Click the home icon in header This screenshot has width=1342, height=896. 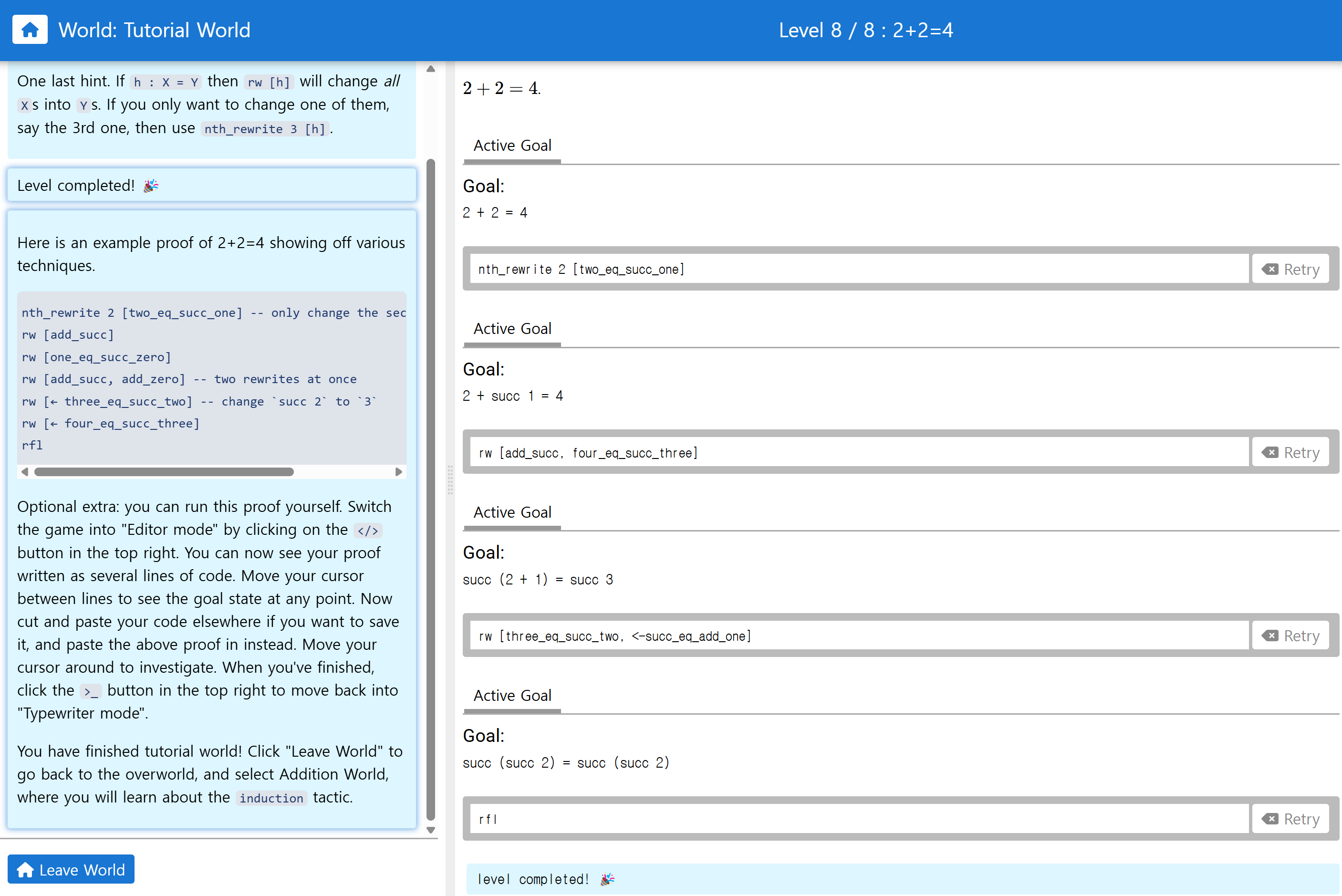30,30
